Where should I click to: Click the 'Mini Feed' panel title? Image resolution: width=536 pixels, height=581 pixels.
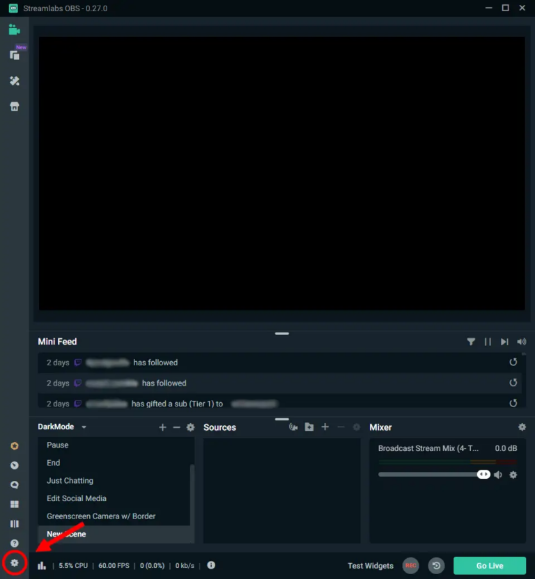tap(57, 342)
